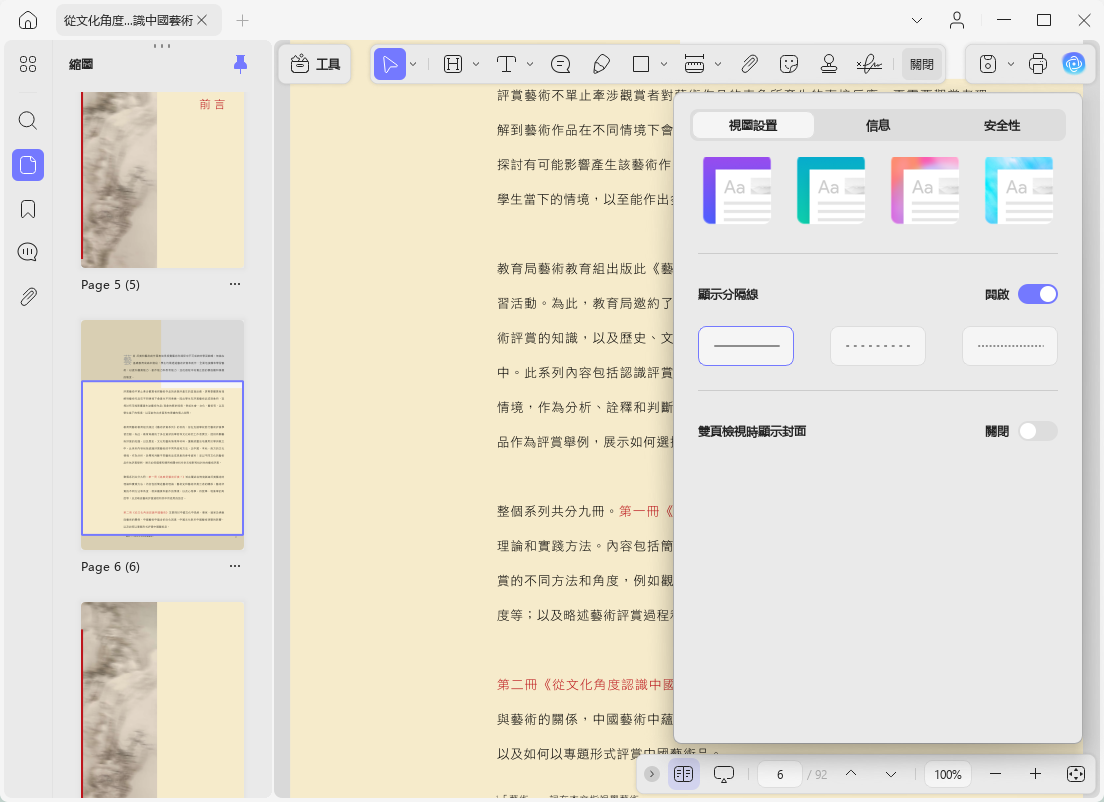
Task: Expand the text tool dropdown arrow
Action: 530,64
